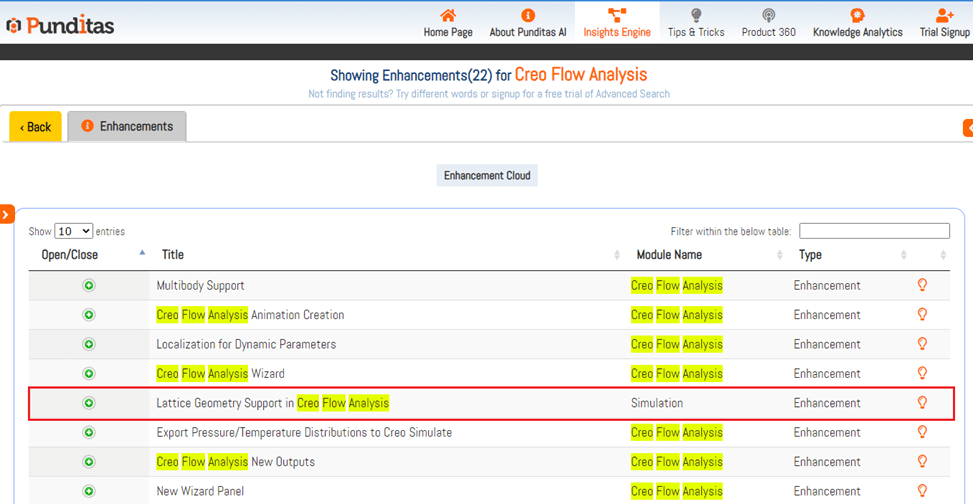The height and width of the screenshot is (504, 973).
Task: Open Tips & Tricks lightbulb icon
Action: 696,16
